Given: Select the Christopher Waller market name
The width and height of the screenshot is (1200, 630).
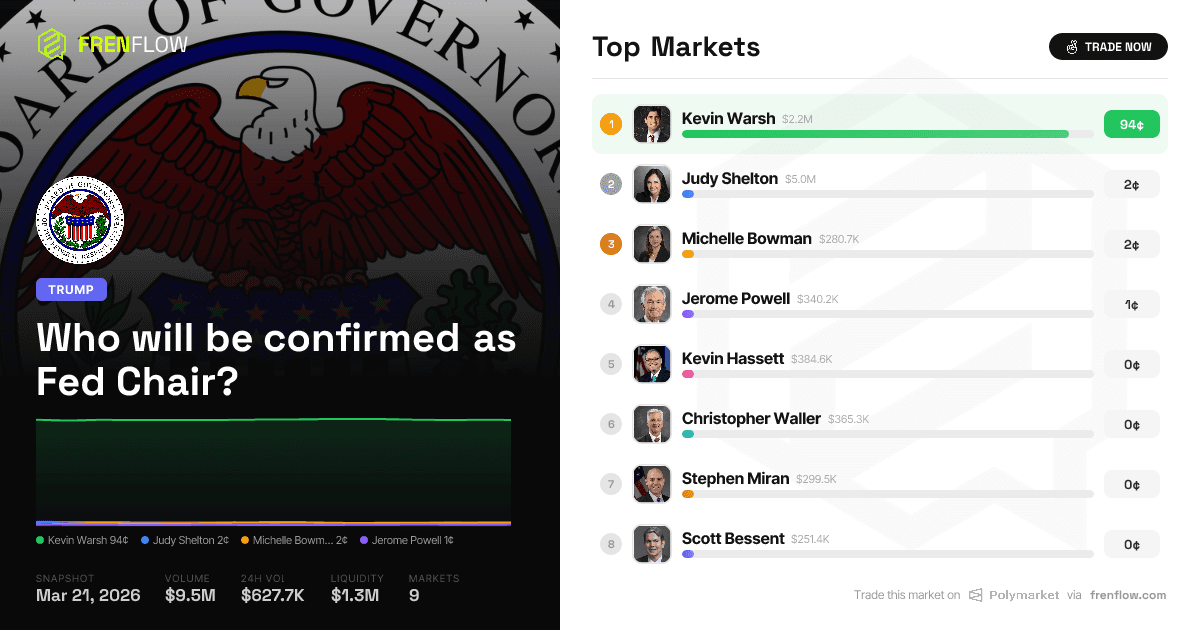Looking at the screenshot, I should (x=751, y=418).
